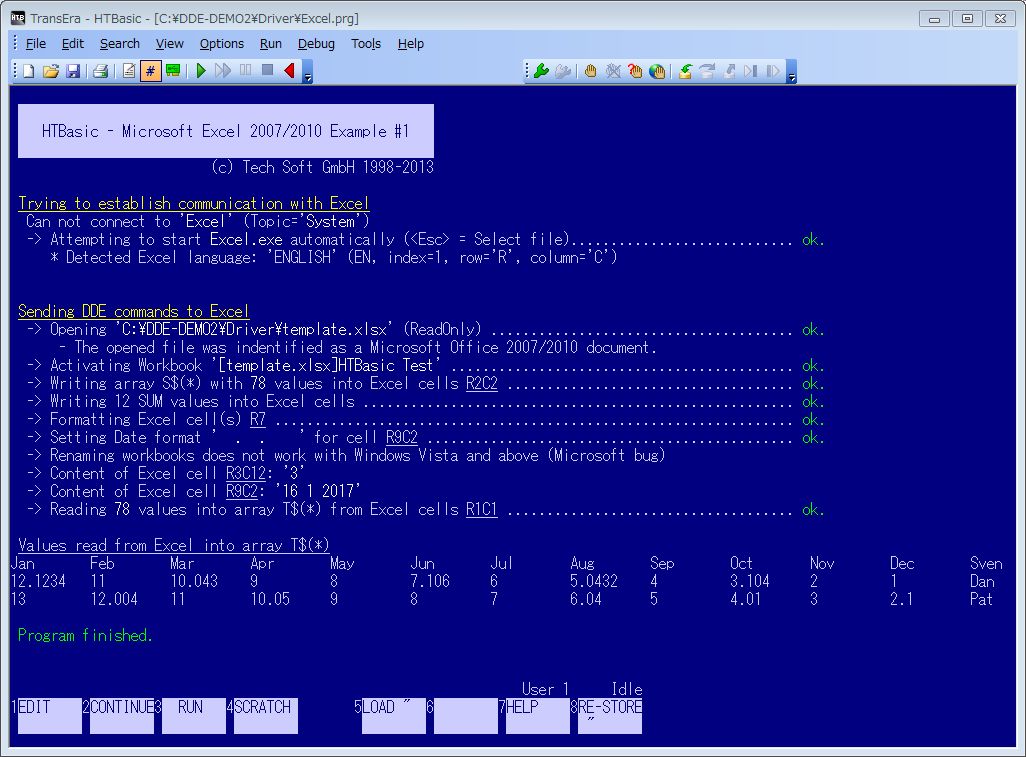1026x757 pixels.
Task: Click the SCRATCH softkey
Action: [266, 715]
